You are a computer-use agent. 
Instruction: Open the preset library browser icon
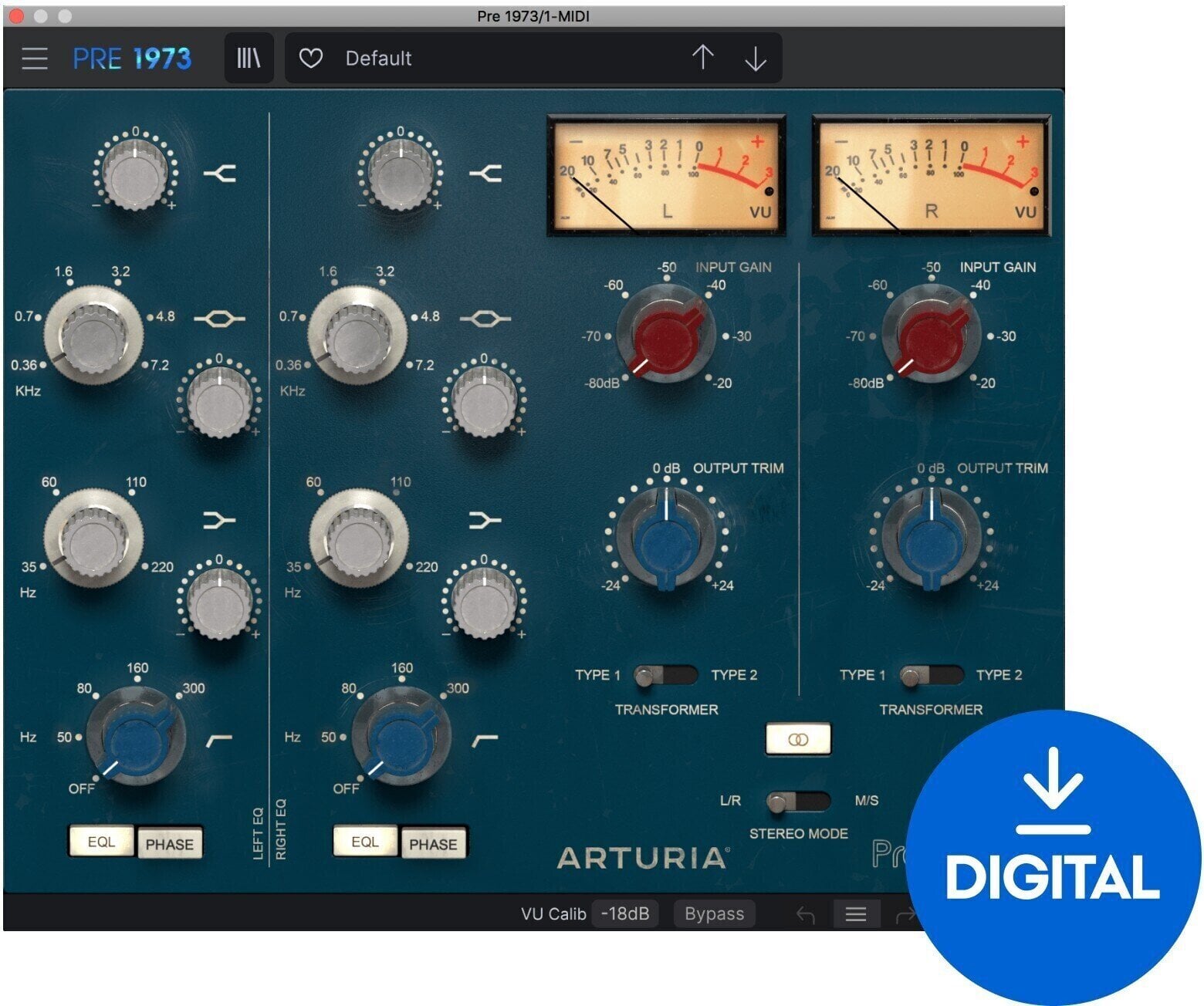[x=249, y=59]
